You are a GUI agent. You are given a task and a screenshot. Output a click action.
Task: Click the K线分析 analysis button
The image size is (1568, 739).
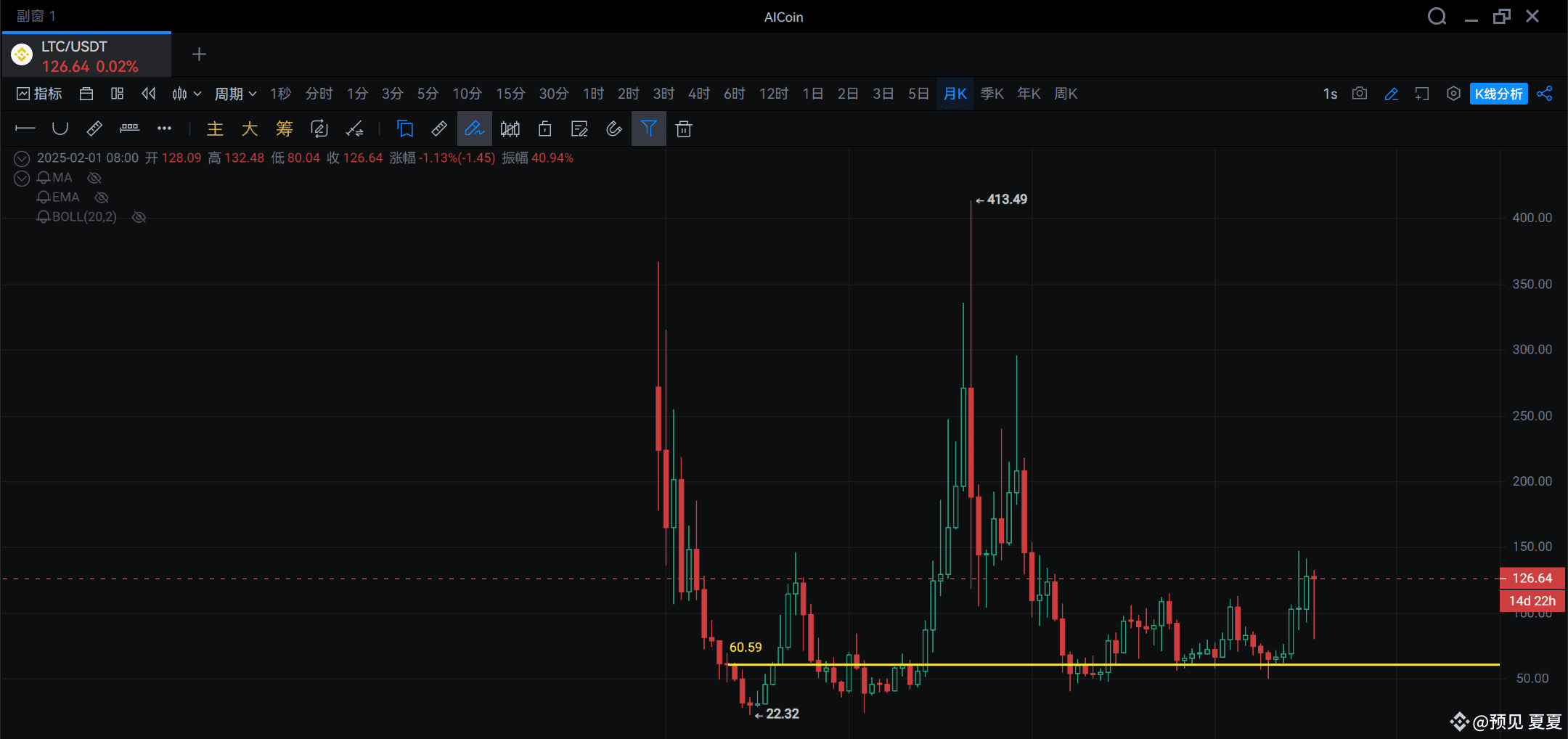1498,94
